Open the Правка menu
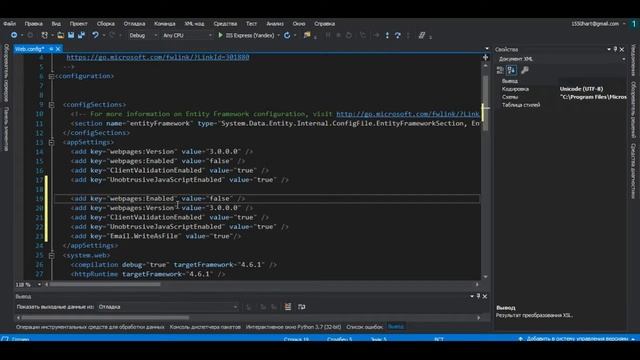The height and width of the screenshot is (360, 640). click(33, 24)
